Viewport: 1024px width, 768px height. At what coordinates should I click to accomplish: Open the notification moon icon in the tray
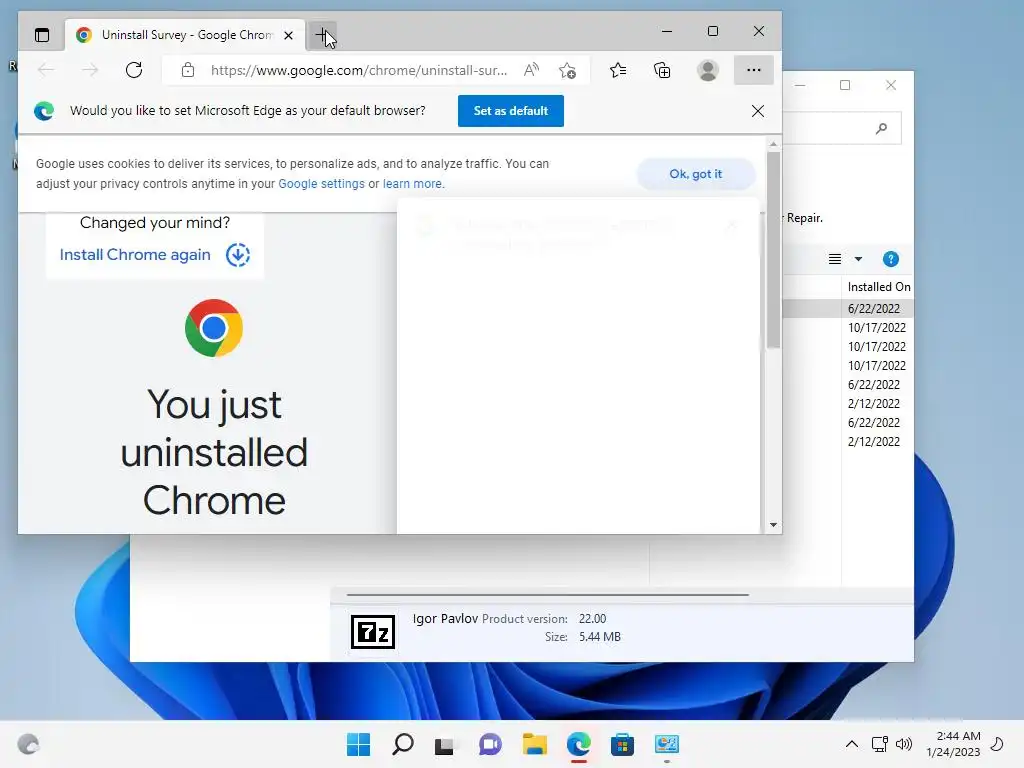(997, 744)
